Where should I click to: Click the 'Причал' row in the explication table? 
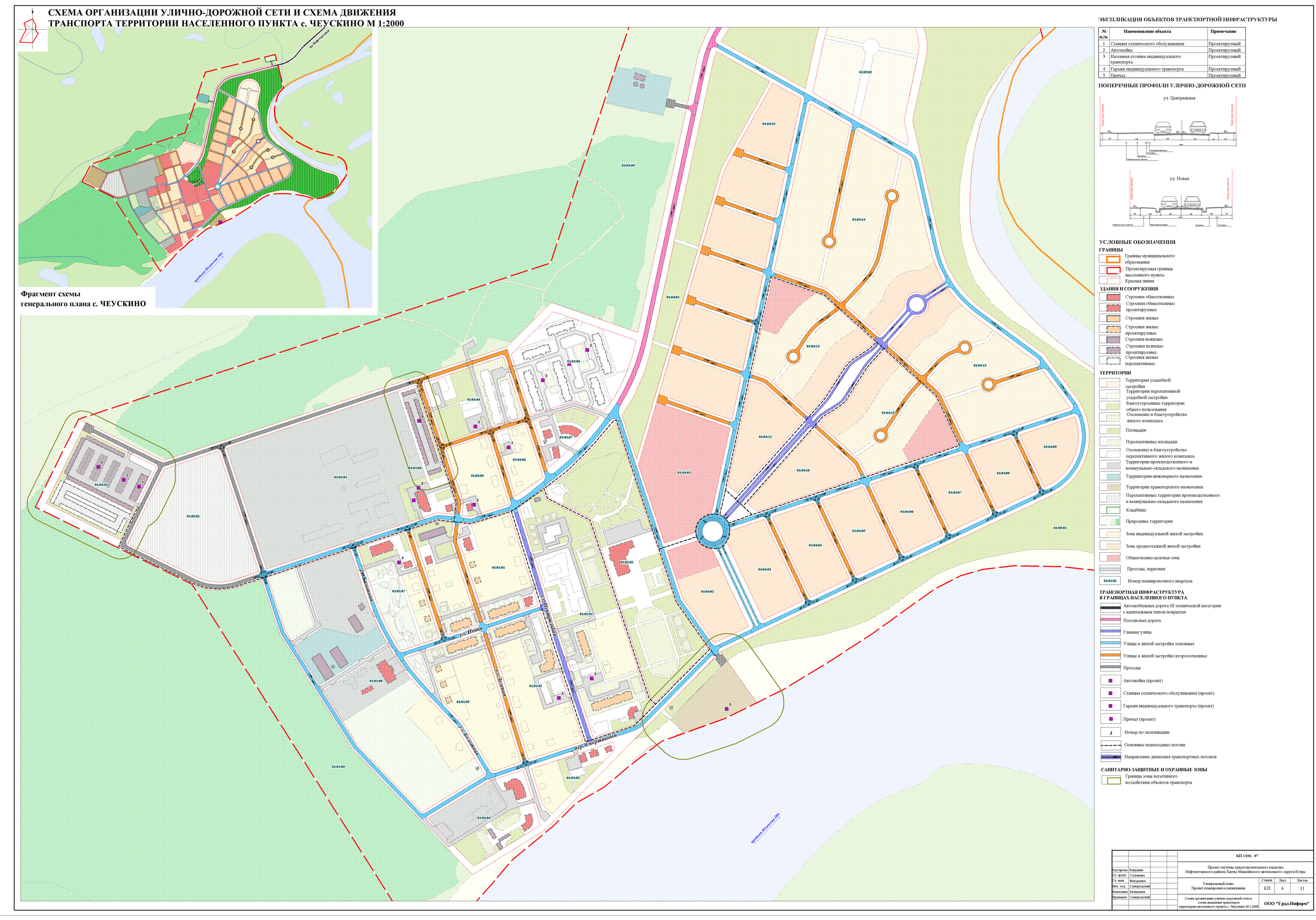[x=1172, y=75]
